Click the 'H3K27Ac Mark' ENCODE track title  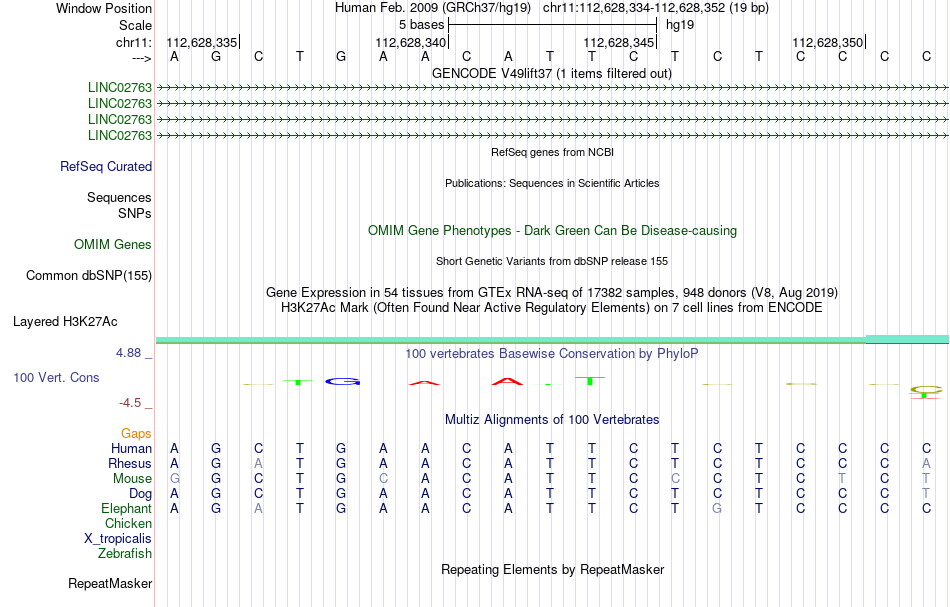coord(552,307)
